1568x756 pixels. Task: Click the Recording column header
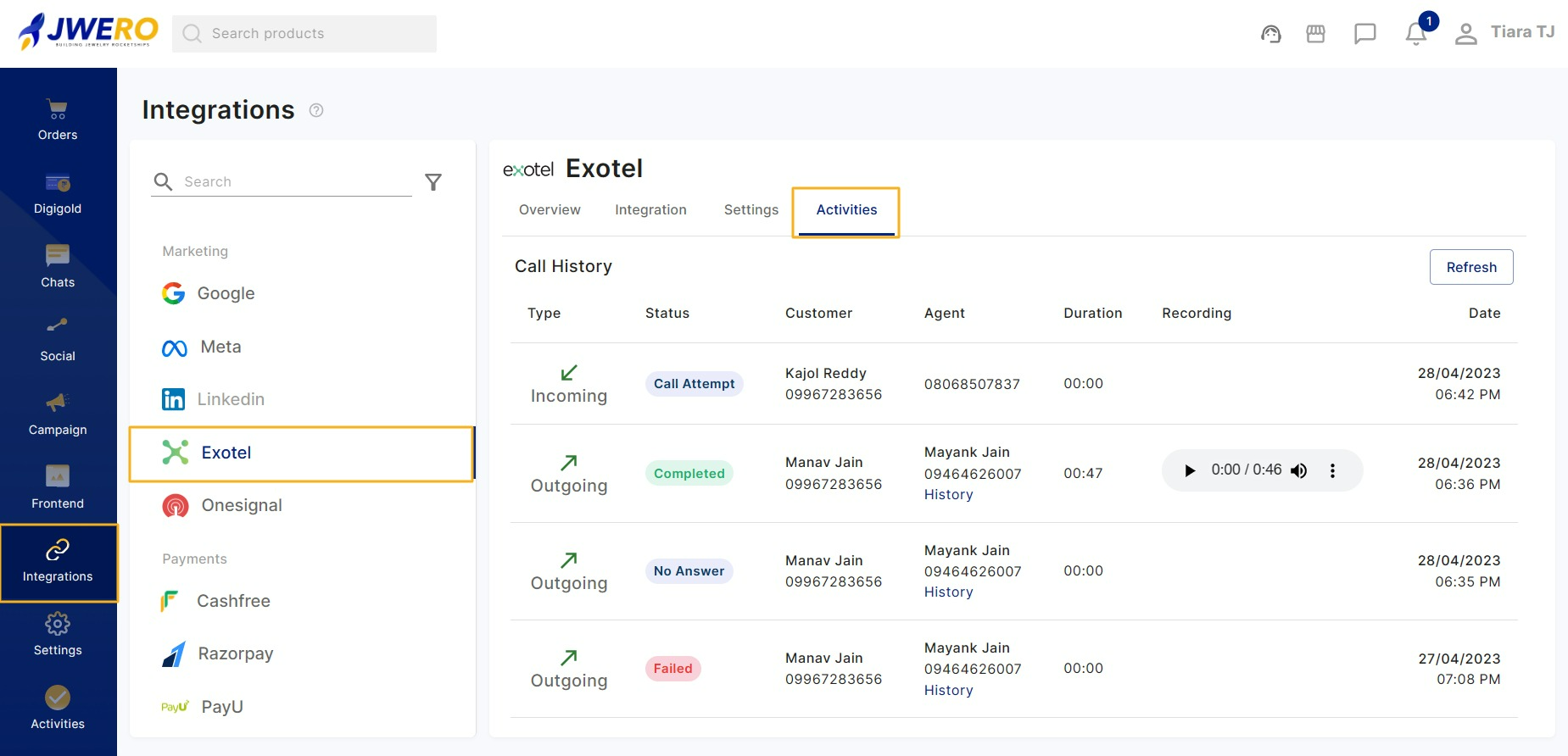pos(1196,313)
